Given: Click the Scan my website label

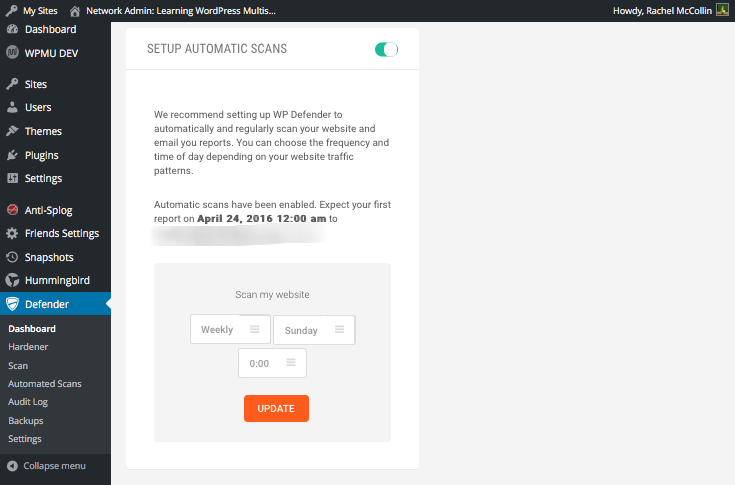Looking at the screenshot, I should point(272,294).
